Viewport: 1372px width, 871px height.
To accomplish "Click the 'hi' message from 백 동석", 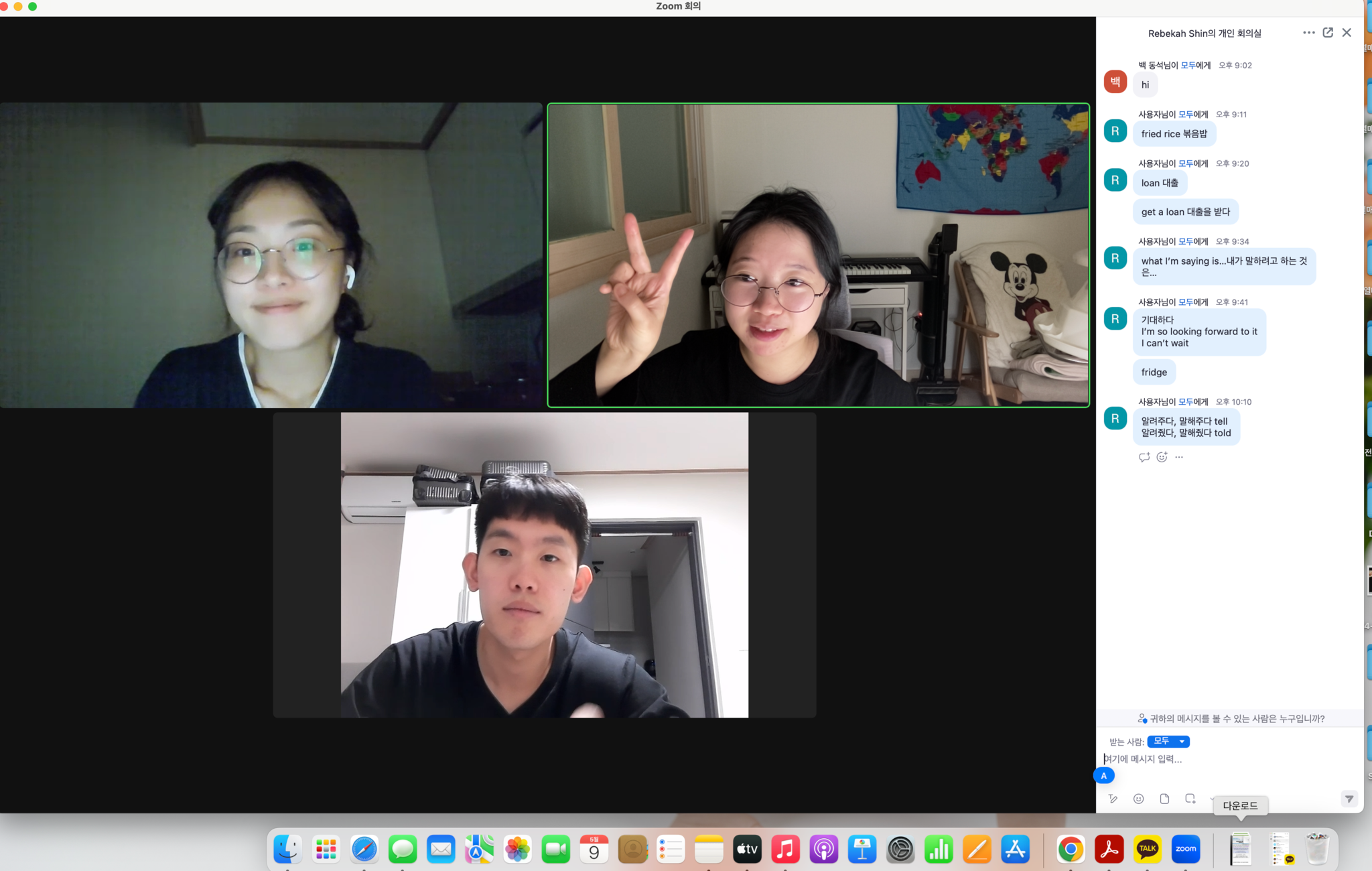I will point(1146,85).
